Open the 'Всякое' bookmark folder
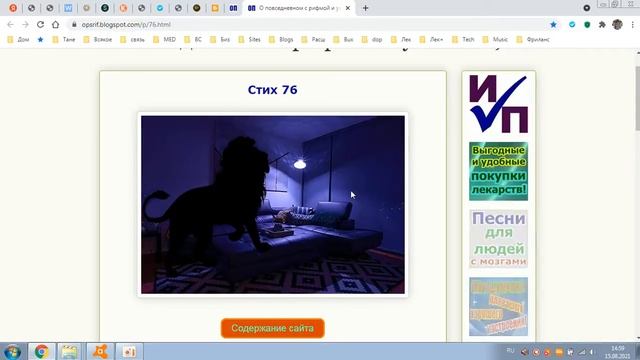640x360 pixels. [98, 40]
